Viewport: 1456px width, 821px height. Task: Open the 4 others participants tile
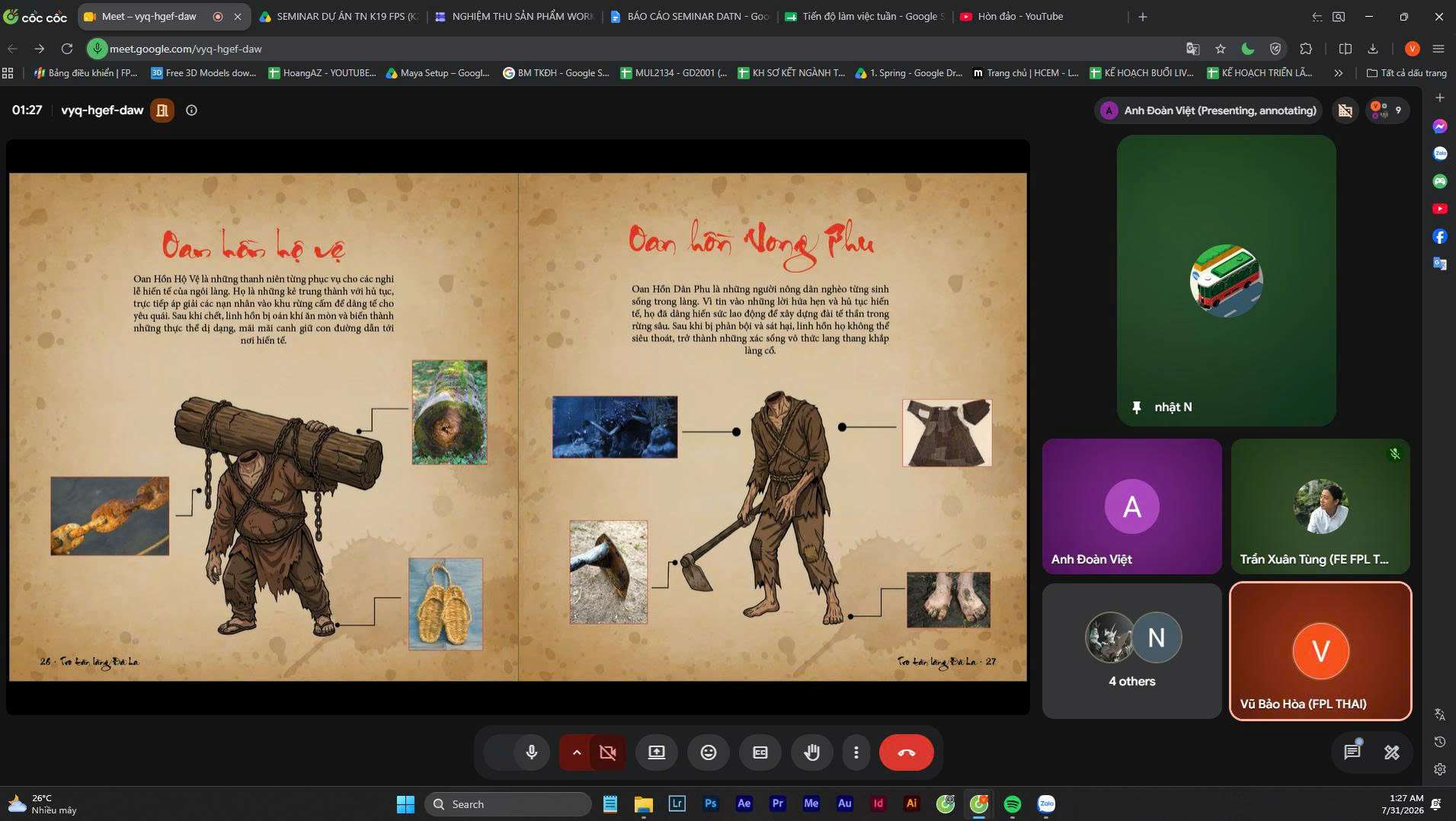point(1131,651)
